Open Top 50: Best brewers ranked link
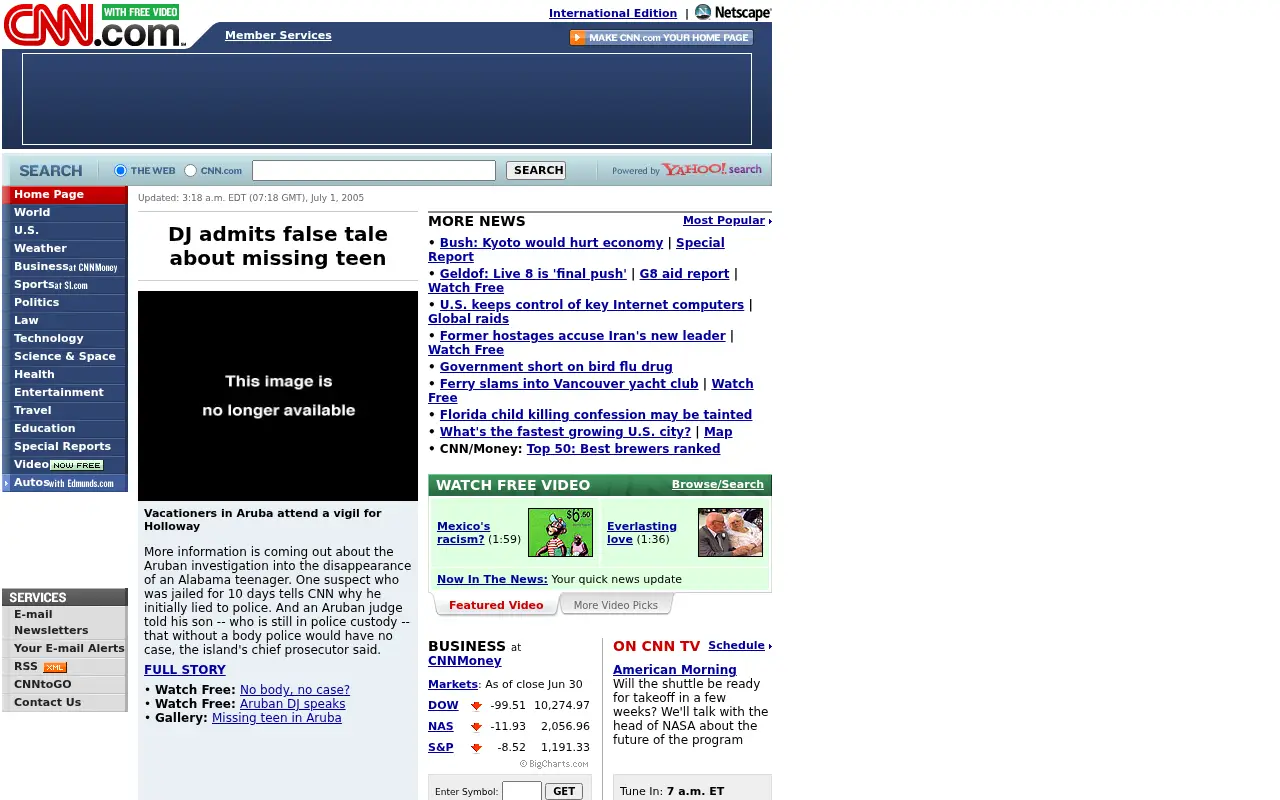1280x800 pixels. [x=623, y=449]
